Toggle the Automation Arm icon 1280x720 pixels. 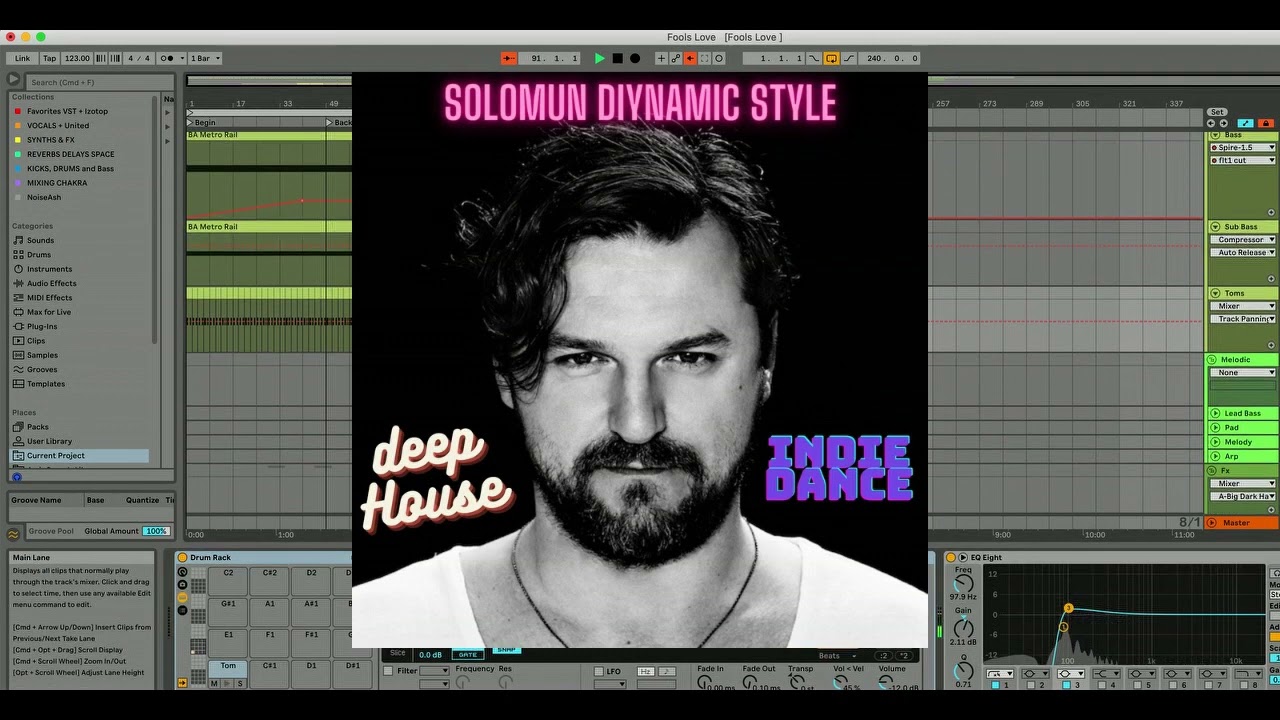point(675,59)
